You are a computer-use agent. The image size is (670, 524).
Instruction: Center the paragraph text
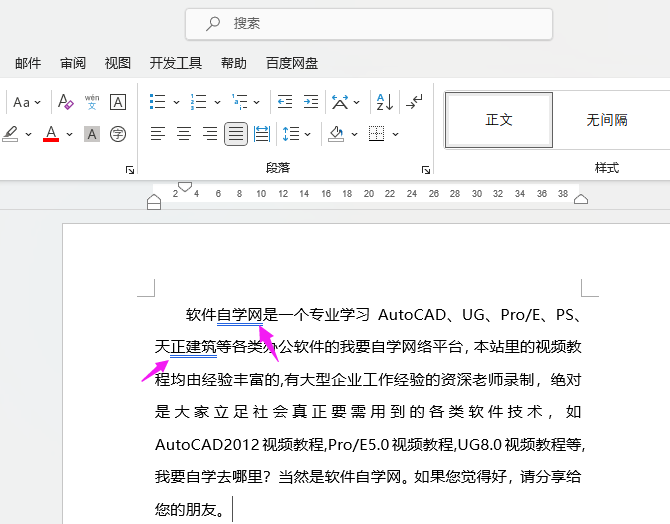pyautogui.click(x=184, y=134)
